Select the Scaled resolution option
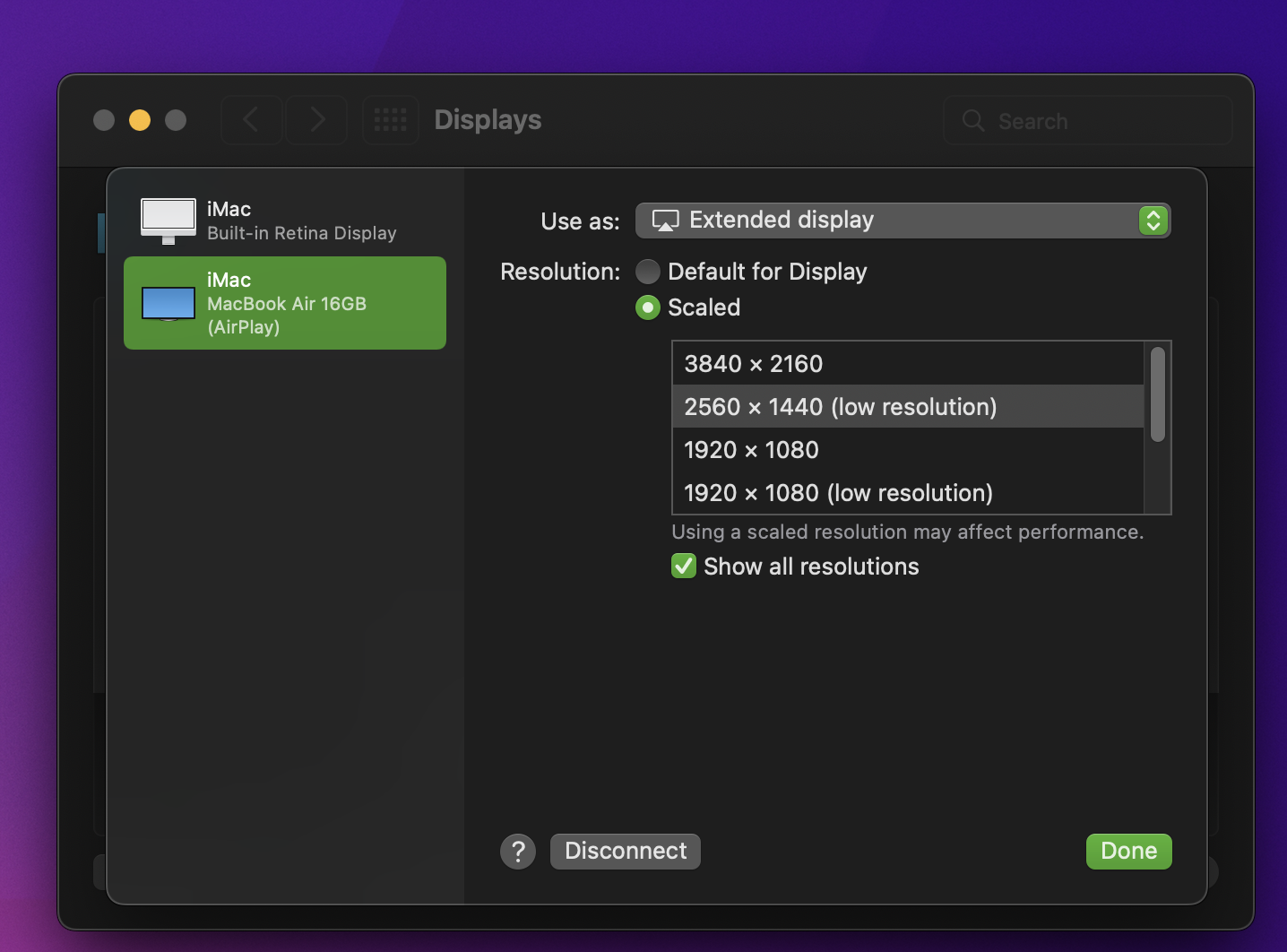The height and width of the screenshot is (952, 1287). tap(648, 307)
